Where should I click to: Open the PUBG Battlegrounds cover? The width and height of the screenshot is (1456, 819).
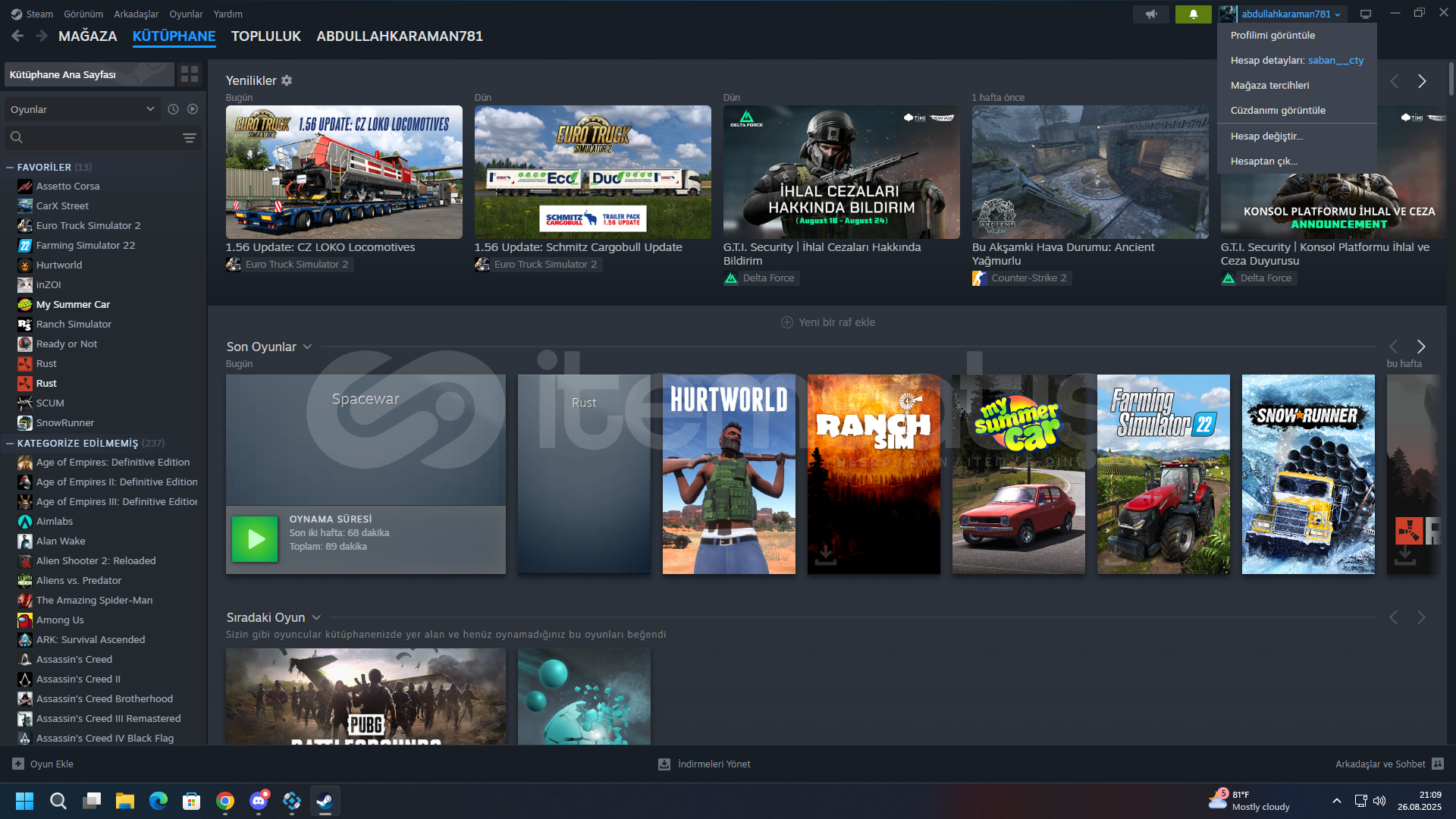point(366,696)
